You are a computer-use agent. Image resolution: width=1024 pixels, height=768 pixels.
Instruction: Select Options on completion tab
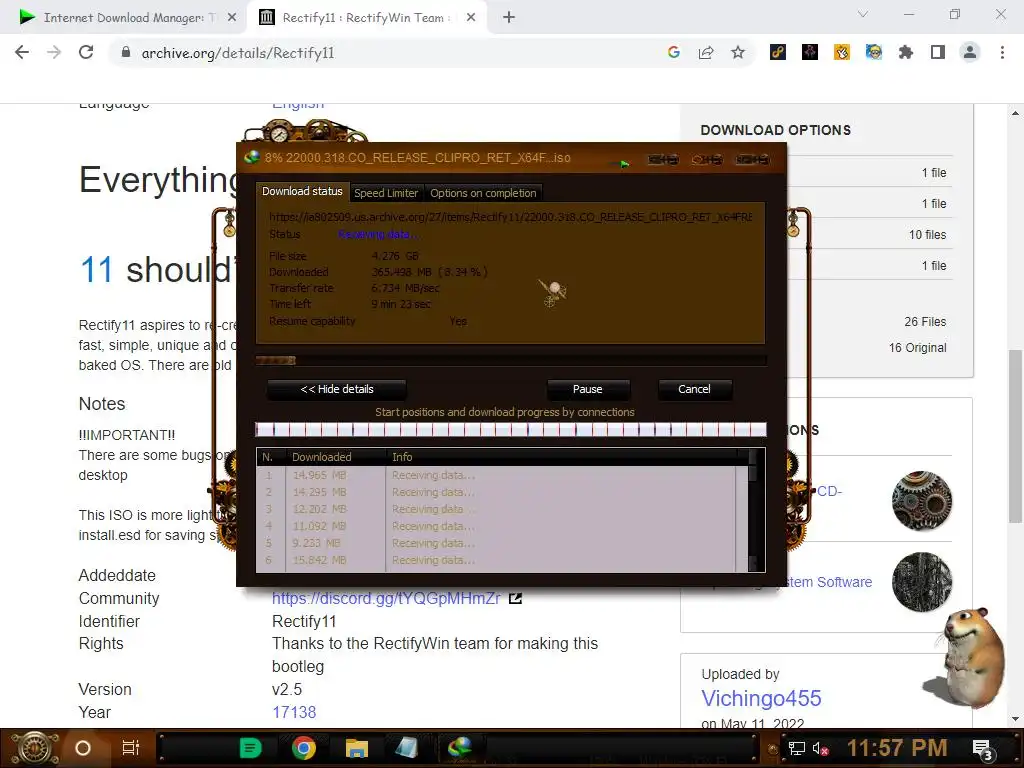[x=483, y=193]
